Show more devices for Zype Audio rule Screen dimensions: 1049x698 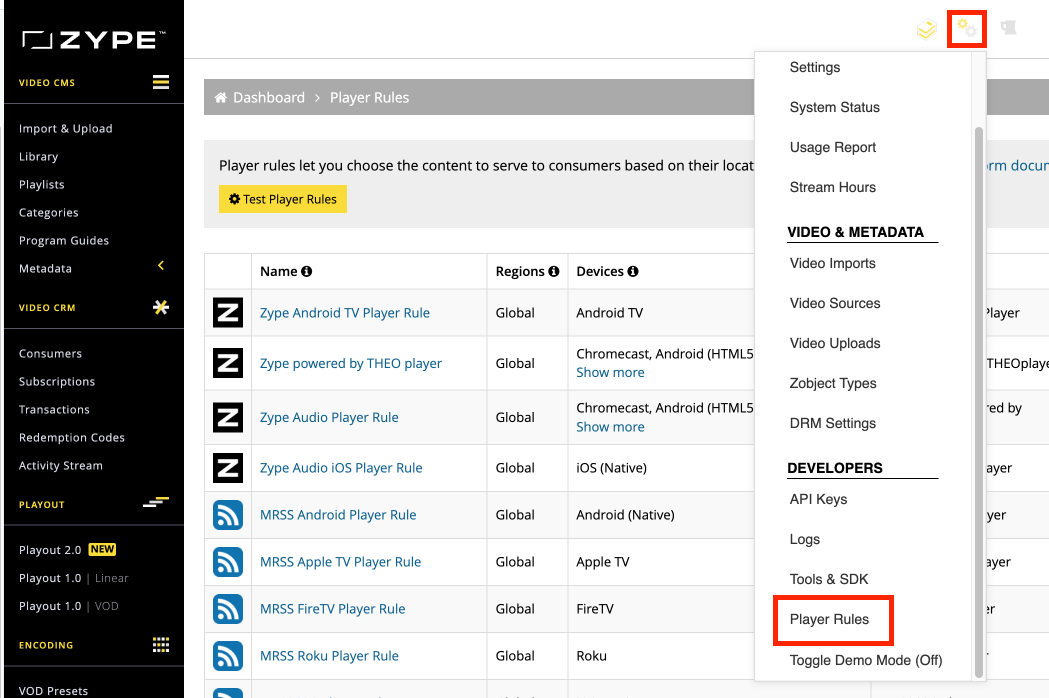pyautogui.click(x=610, y=427)
